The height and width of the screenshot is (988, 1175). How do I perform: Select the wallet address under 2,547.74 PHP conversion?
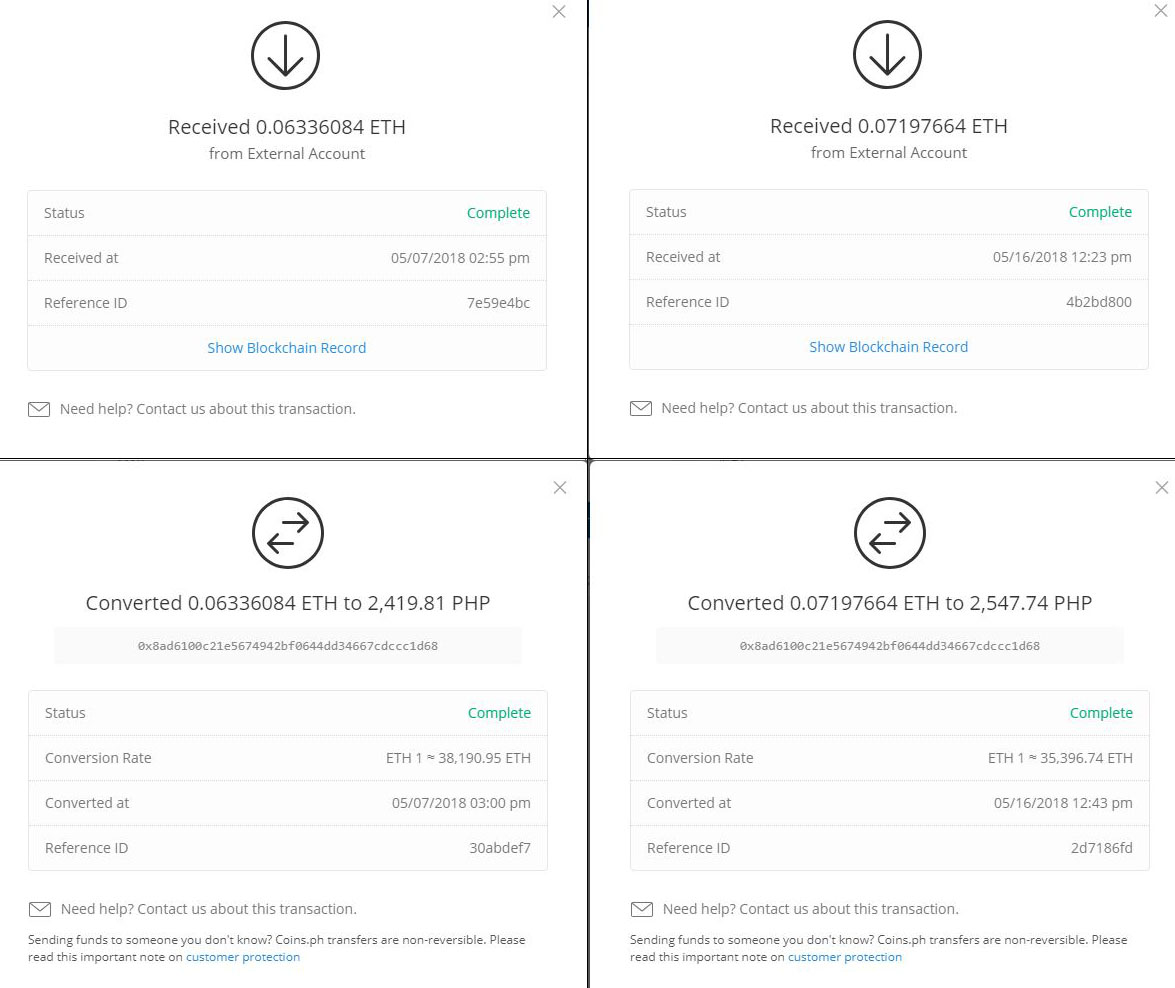point(889,645)
